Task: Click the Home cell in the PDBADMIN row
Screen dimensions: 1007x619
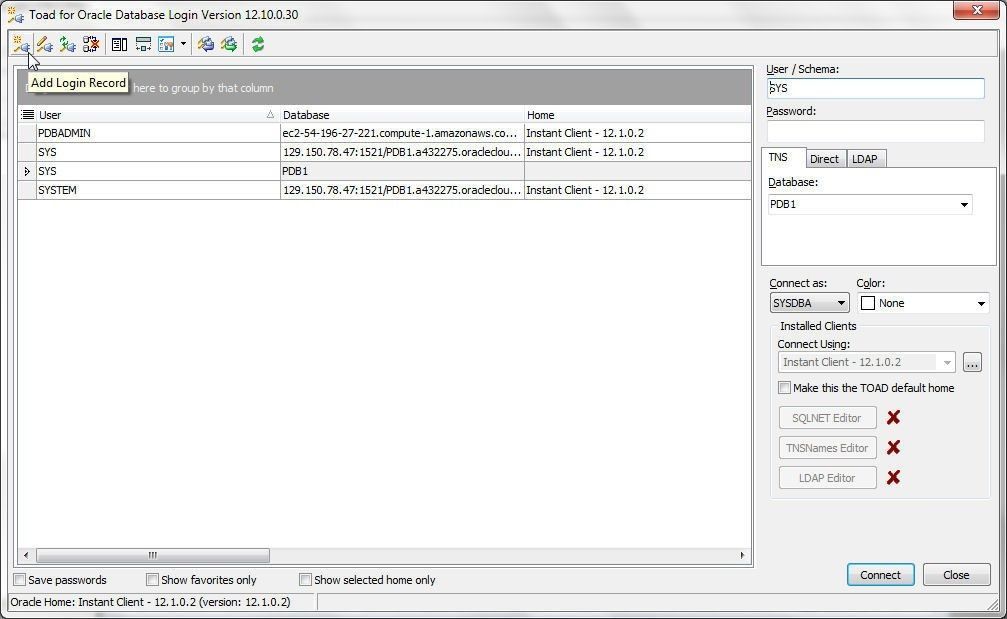Action: pyautogui.click(x=637, y=133)
